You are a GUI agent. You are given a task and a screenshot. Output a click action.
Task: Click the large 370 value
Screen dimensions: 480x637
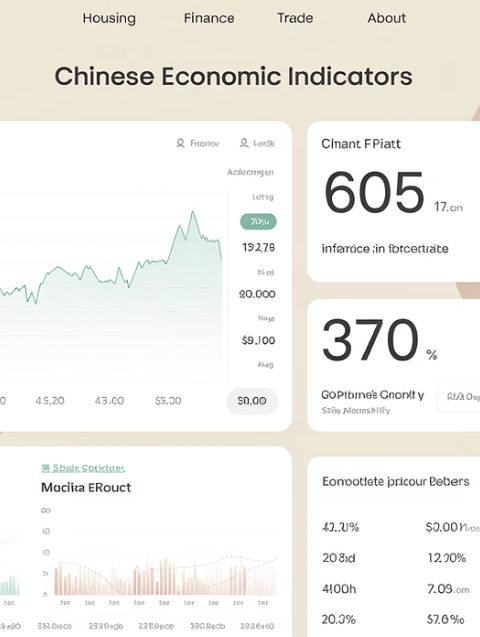point(370,340)
